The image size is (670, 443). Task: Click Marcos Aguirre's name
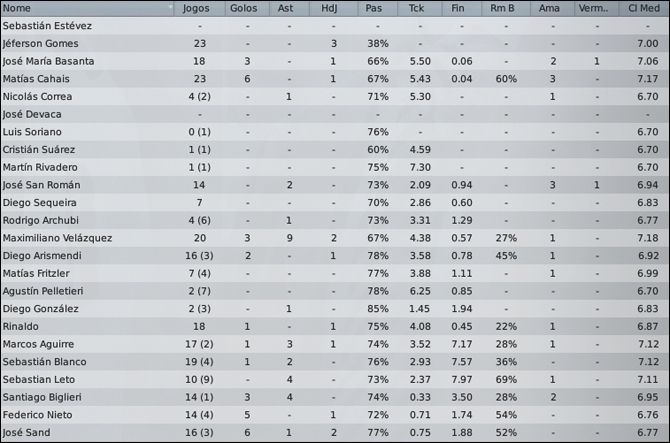pos(39,344)
